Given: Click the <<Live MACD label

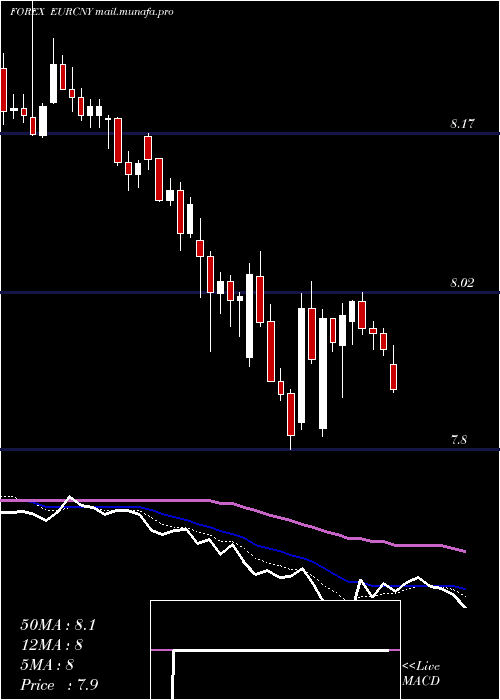Looking at the screenshot, I should [x=421, y=674].
